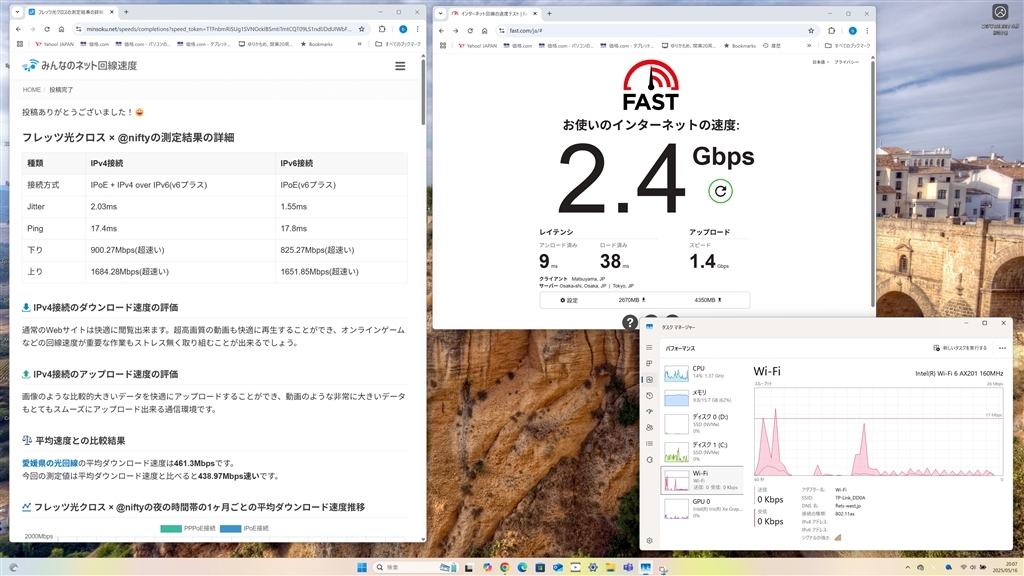Screen dimensions: 1024x576
Task: Select the CPU item in performance list
Action: (702, 372)
